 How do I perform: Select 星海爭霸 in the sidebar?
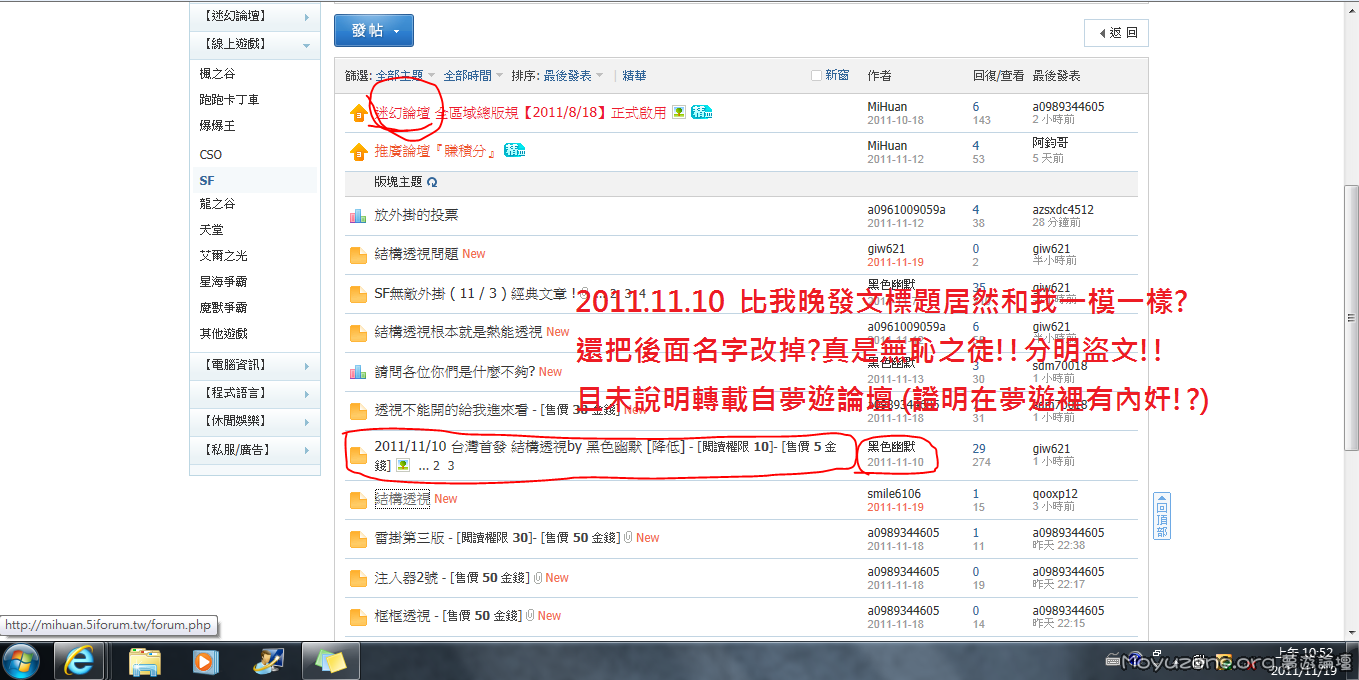[x=223, y=282]
